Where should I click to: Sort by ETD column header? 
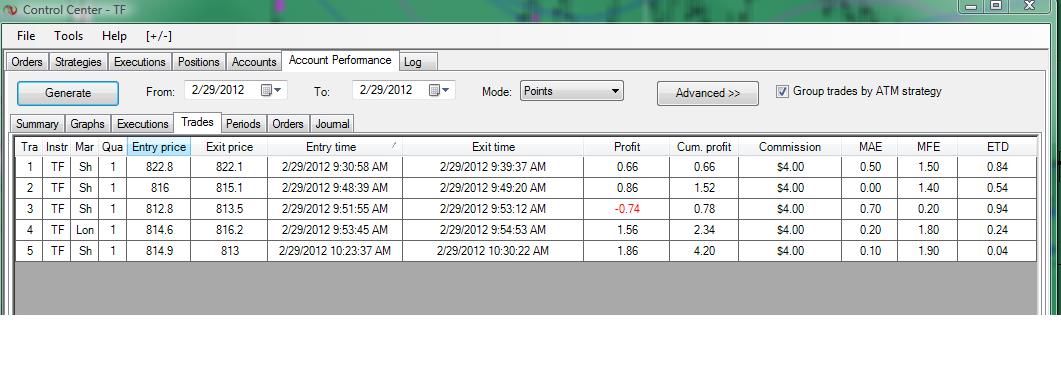coord(997,147)
